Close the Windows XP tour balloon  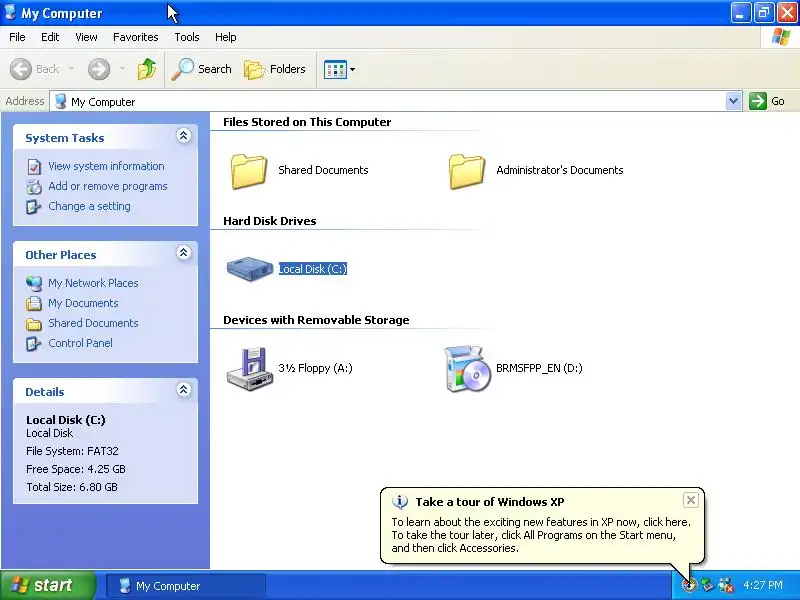click(690, 500)
